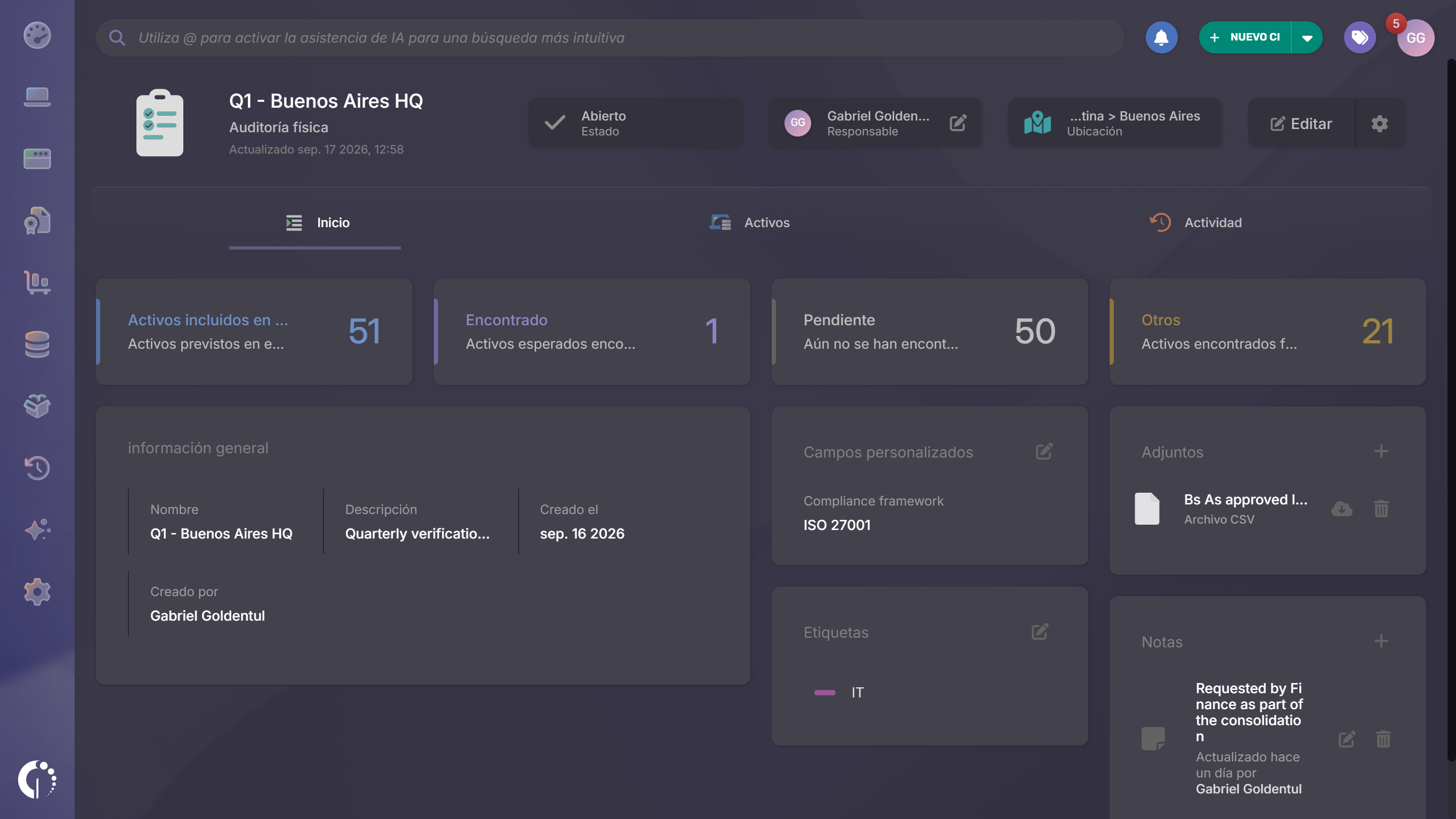Open the database stack icon in sidebar

tap(37, 344)
